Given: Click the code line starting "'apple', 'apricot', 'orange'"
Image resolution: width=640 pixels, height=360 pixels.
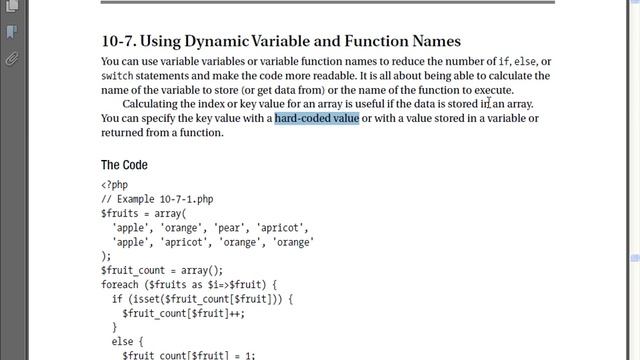Looking at the screenshot, I should 213,242.
